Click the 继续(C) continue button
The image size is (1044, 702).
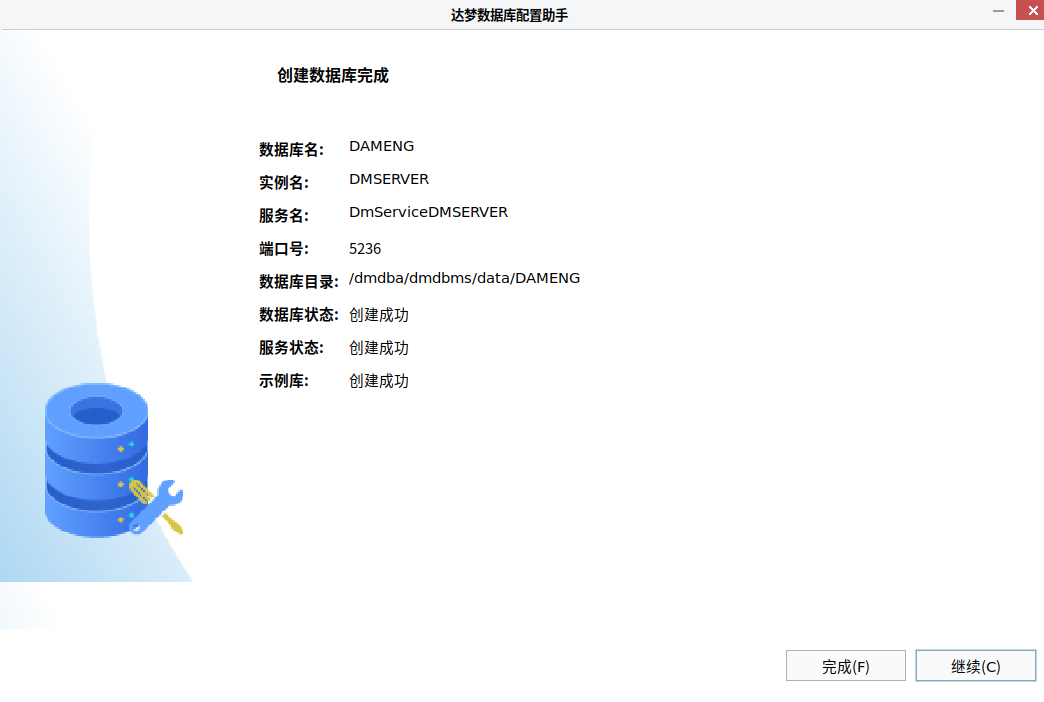click(x=975, y=665)
